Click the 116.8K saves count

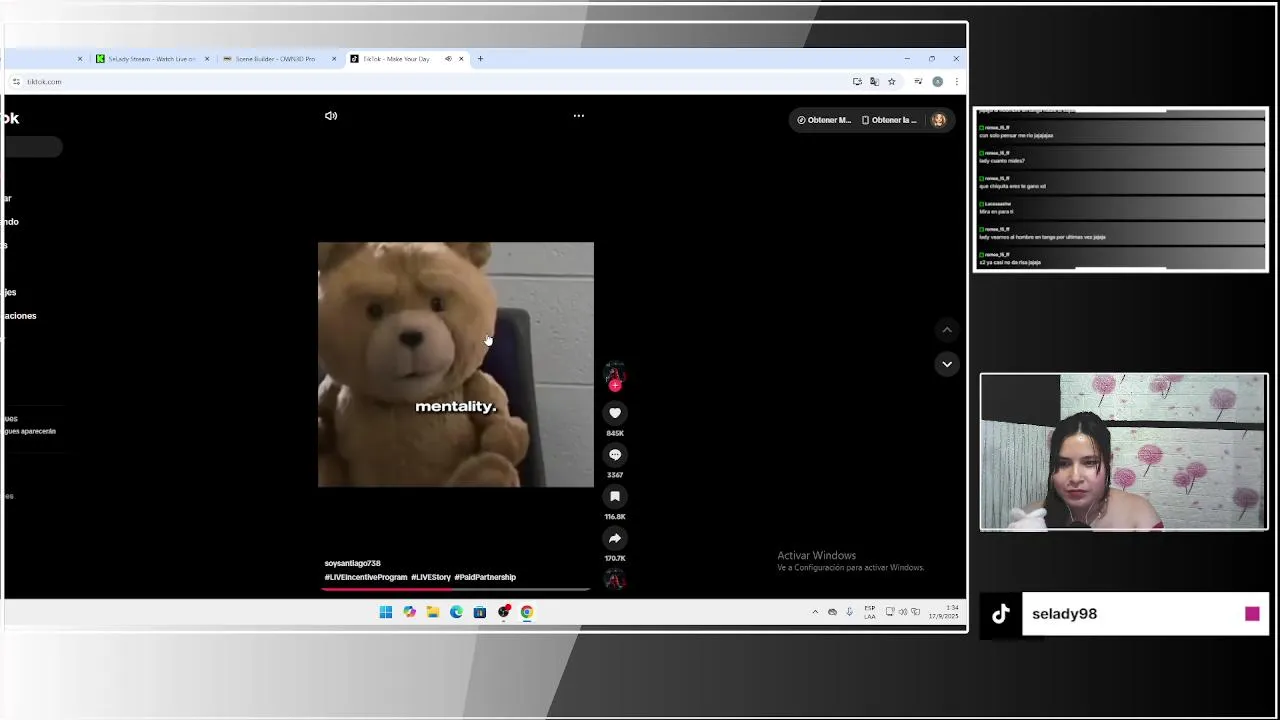point(615,517)
